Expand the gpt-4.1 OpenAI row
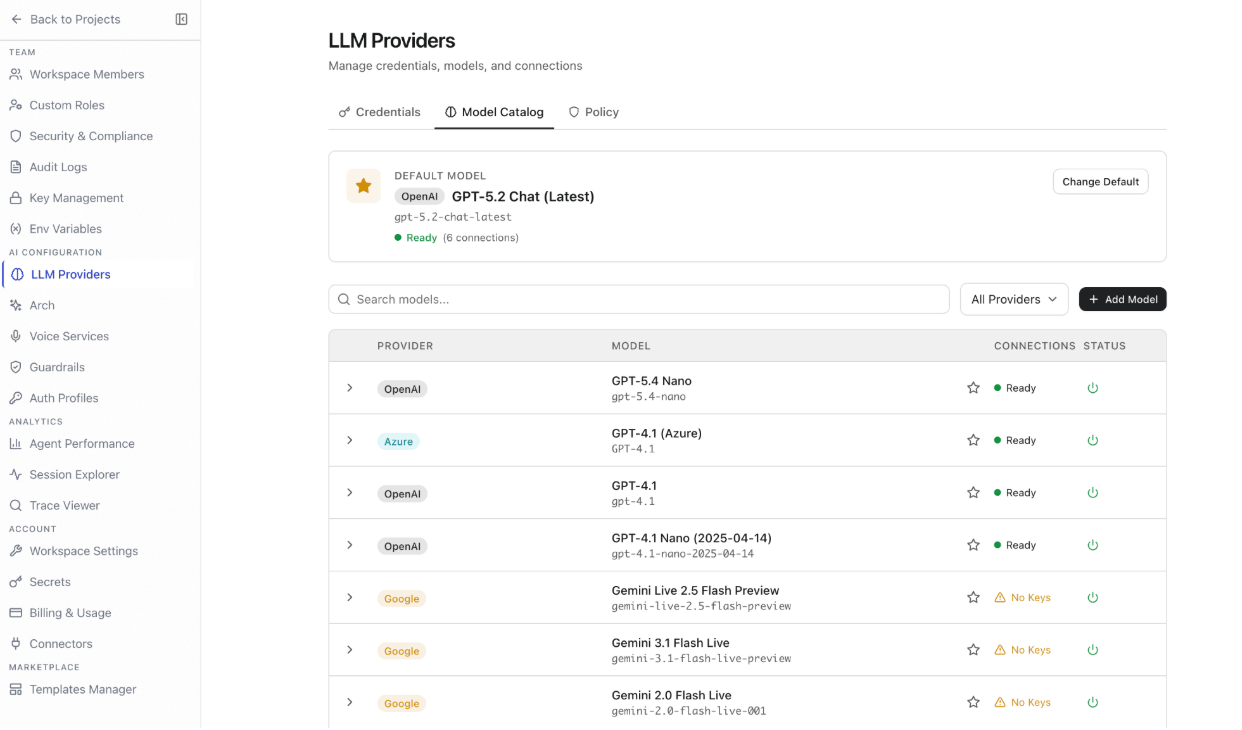Image resolution: width=1242 pixels, height=730 pixels. click(x=350, y=493)
